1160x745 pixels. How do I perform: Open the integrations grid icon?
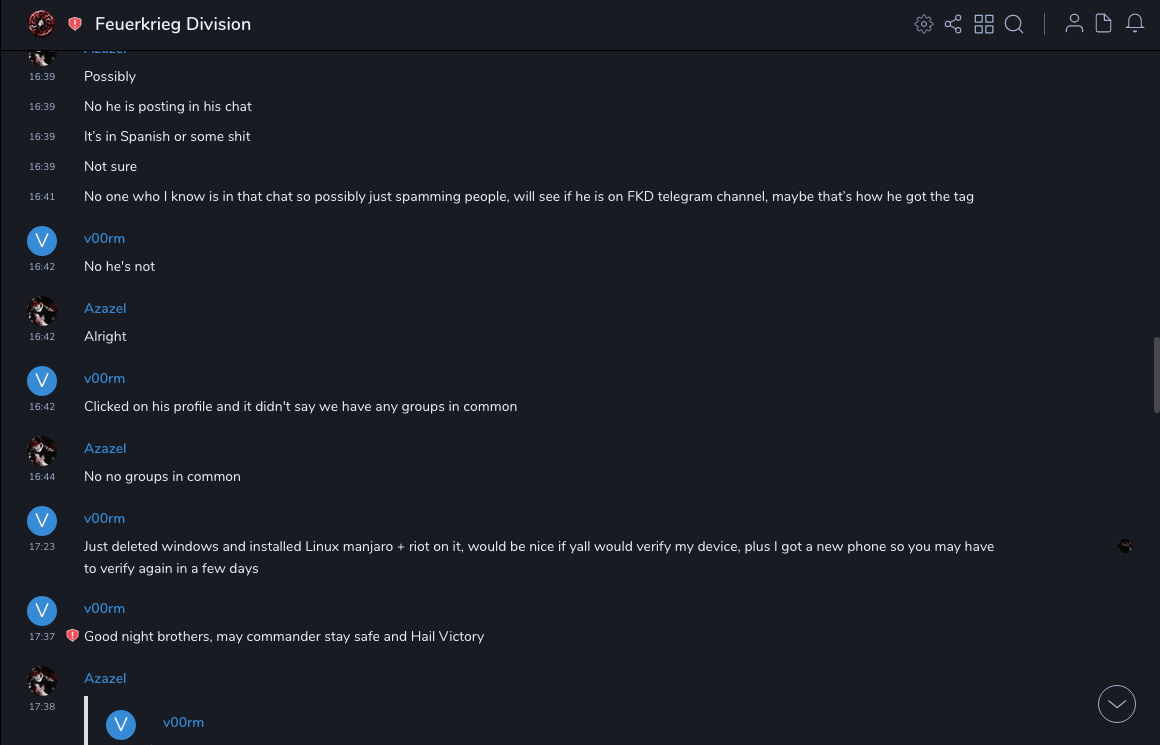[x=984, y=24]
